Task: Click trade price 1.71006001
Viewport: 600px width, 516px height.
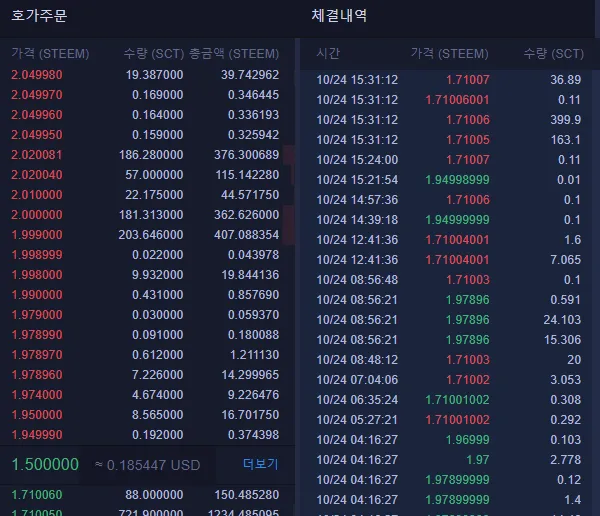Action: pyautogui.click(x=457, y=100)
